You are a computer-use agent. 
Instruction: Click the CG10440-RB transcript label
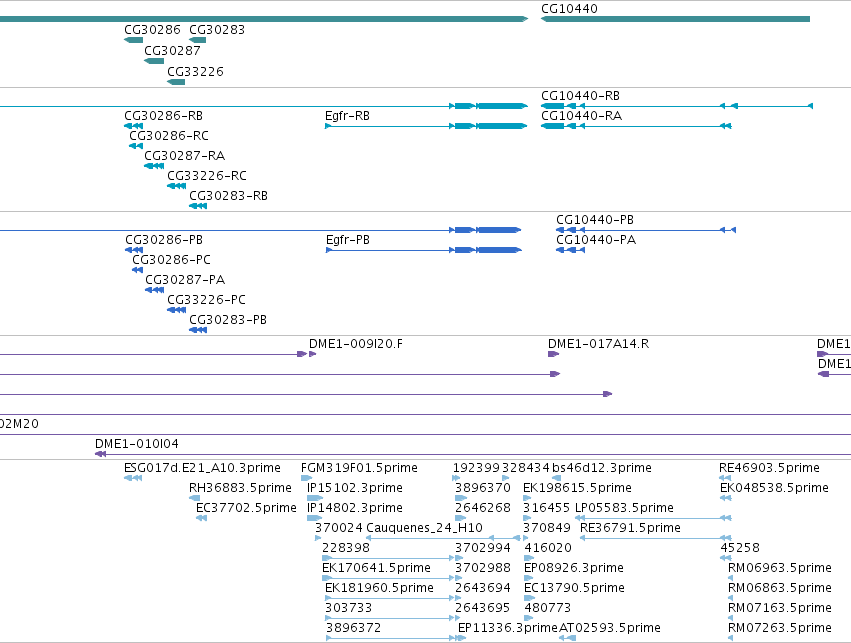click(x=580, y=96)
